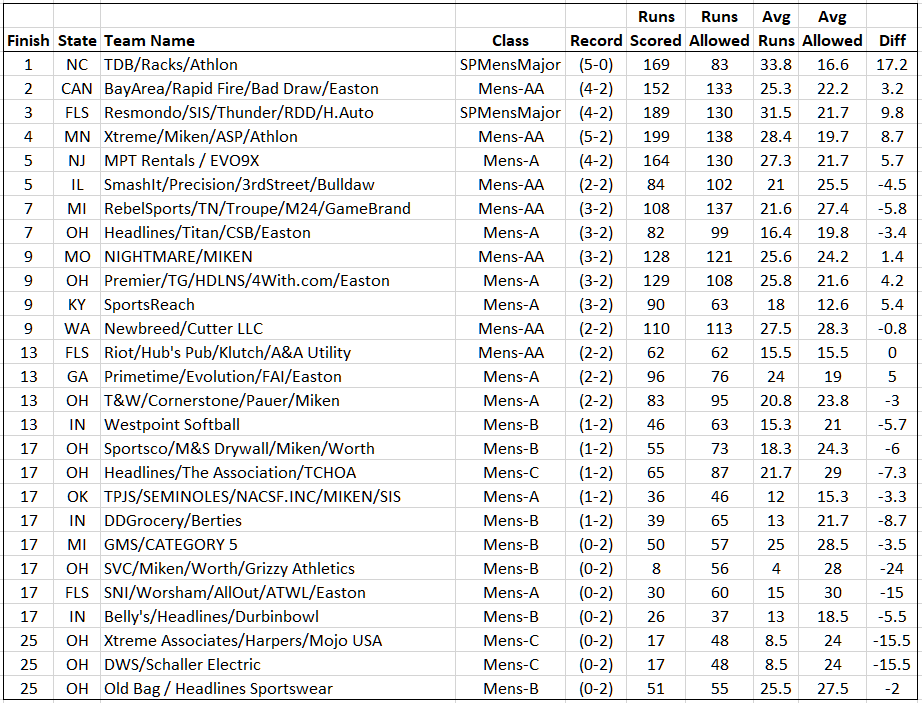Select the state cell 'OK'
Viewport: 922px width, 703px height.
(77, 497)
